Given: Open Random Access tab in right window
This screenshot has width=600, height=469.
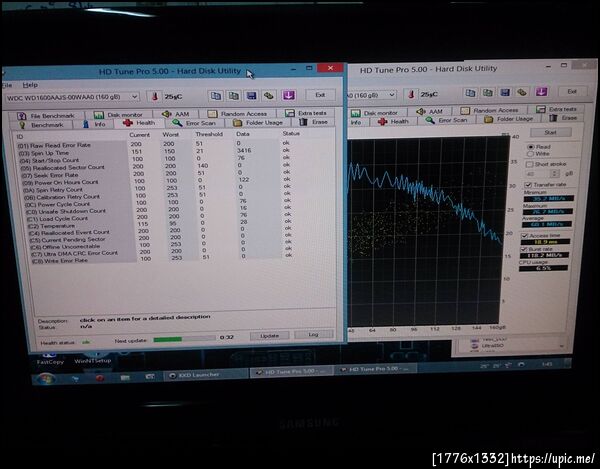Looking at the screenshot, I should (x=490, y=110).
